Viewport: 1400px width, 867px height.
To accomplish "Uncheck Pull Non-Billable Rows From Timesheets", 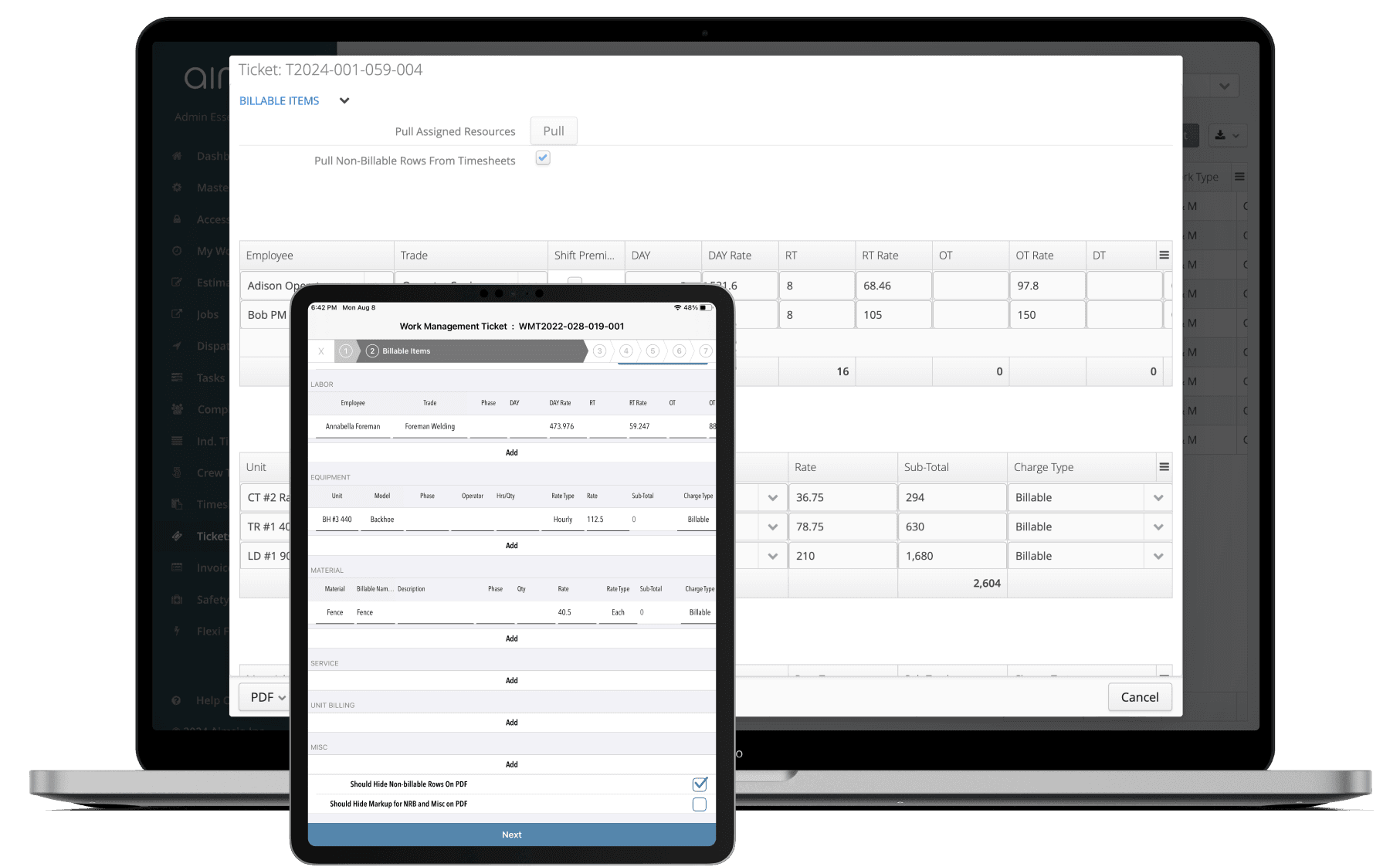I will [x=543, y=158].
